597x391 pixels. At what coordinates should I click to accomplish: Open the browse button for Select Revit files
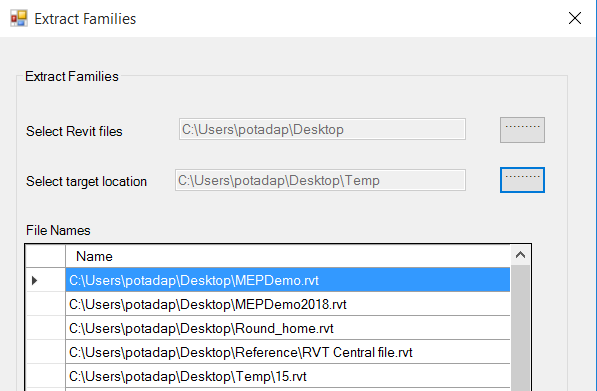522,130
